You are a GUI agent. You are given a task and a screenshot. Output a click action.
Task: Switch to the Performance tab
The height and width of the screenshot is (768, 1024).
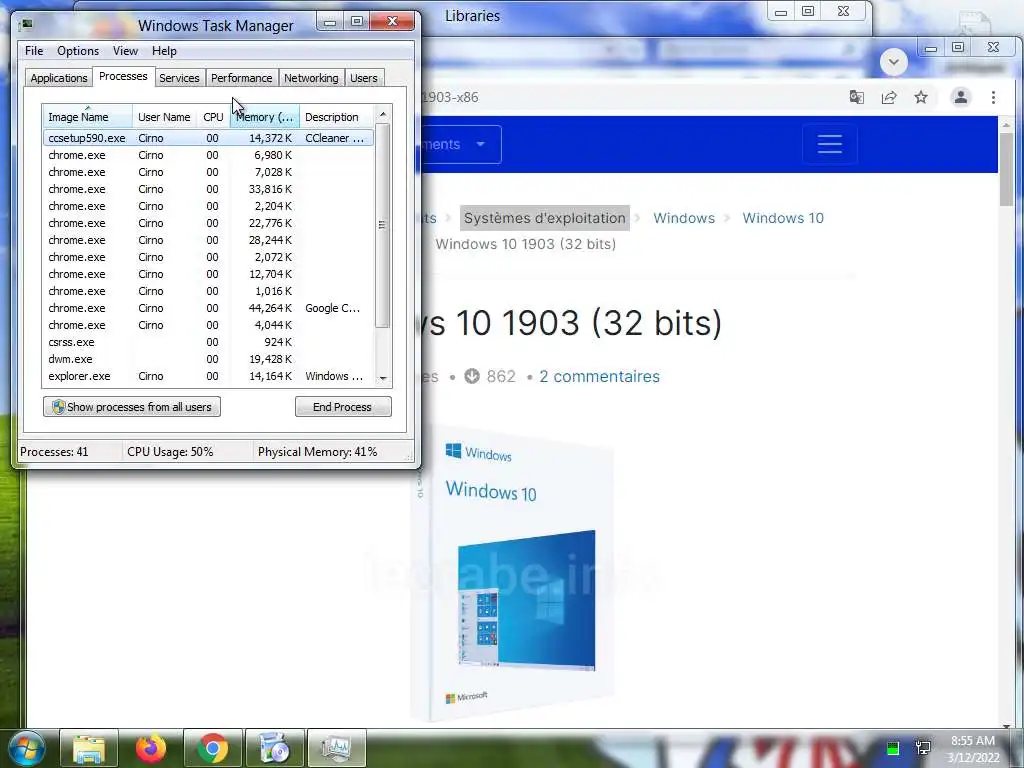(x=242, y=78)
